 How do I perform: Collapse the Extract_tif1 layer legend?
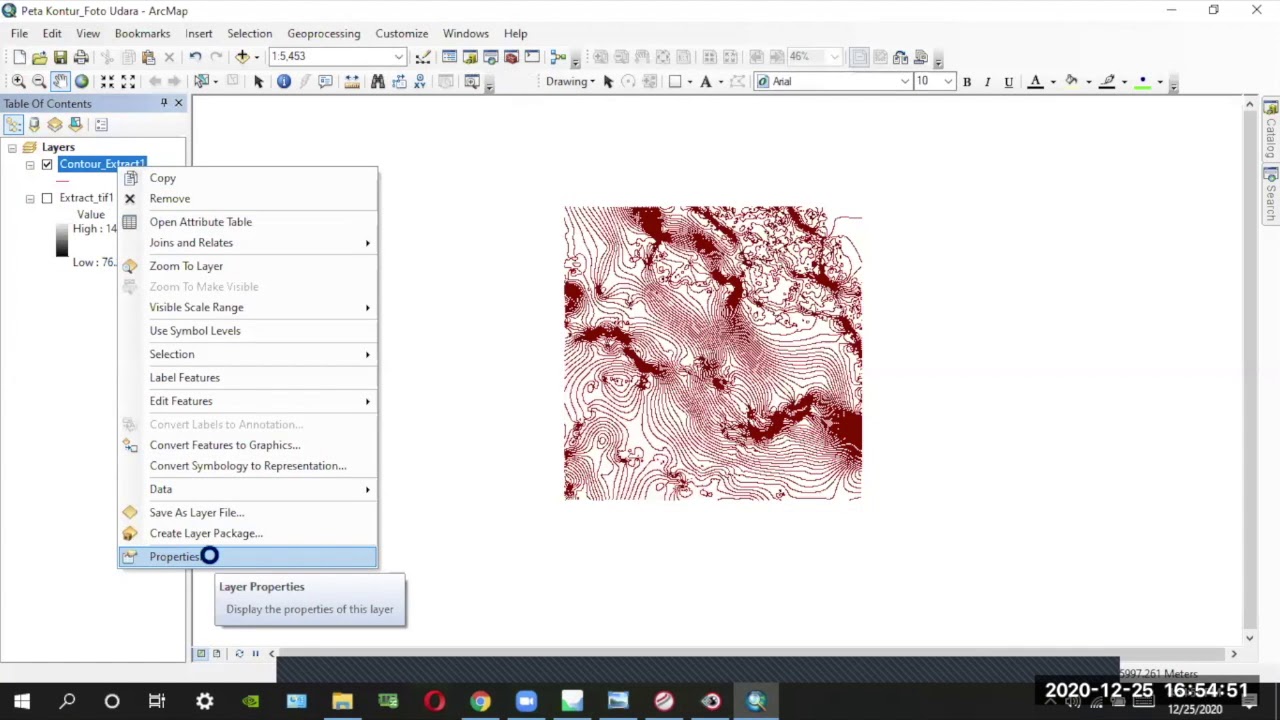coord(30,198)
